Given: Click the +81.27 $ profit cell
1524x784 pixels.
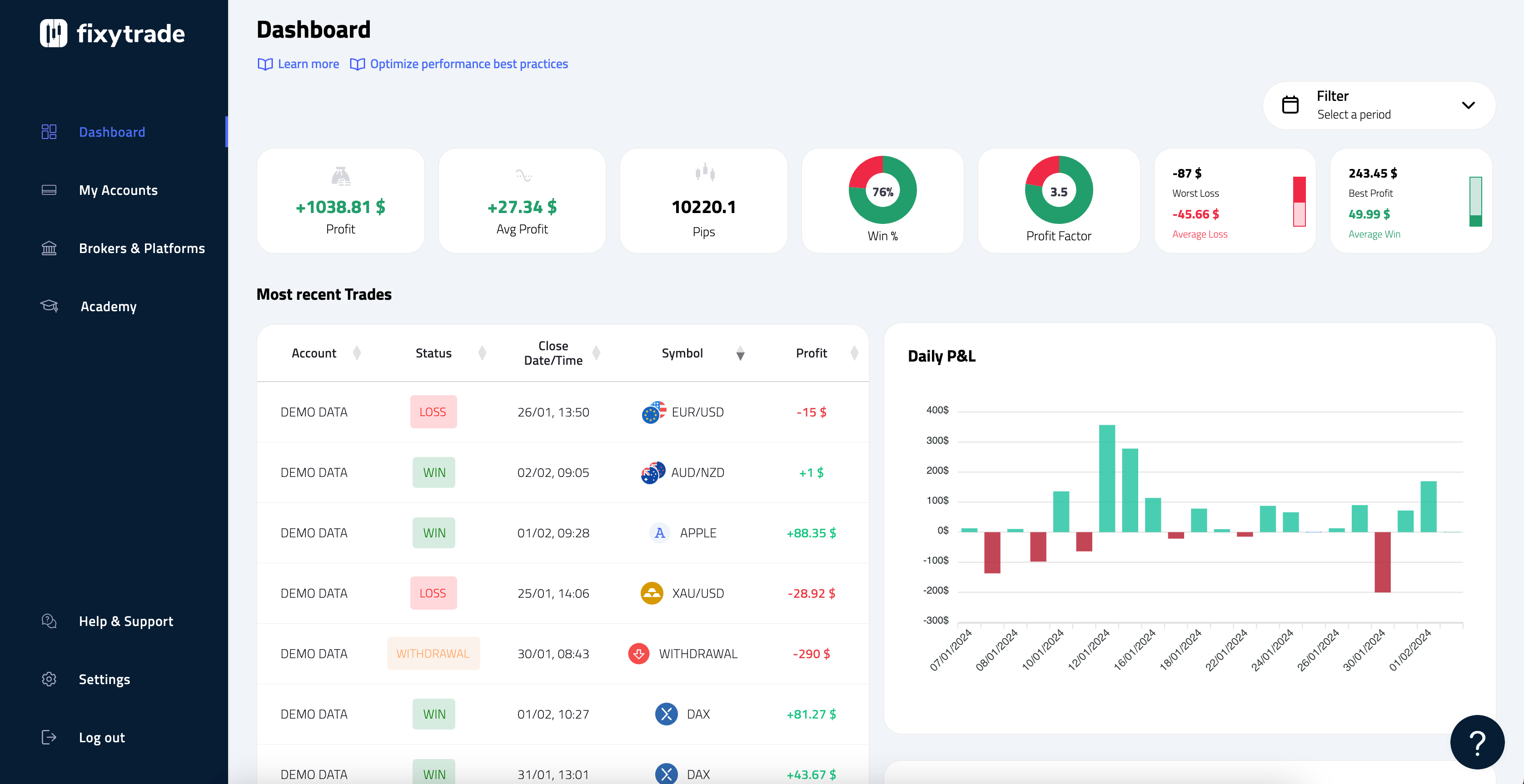Looking at the screenshot, I should (x=811, y=714).
